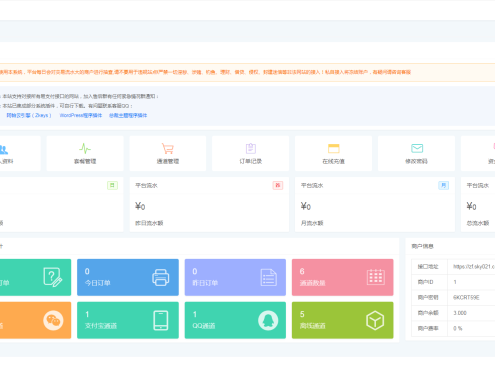Click the rate value 0 %
The width and height of the screenshot is (495, 370).
(458, 328)
